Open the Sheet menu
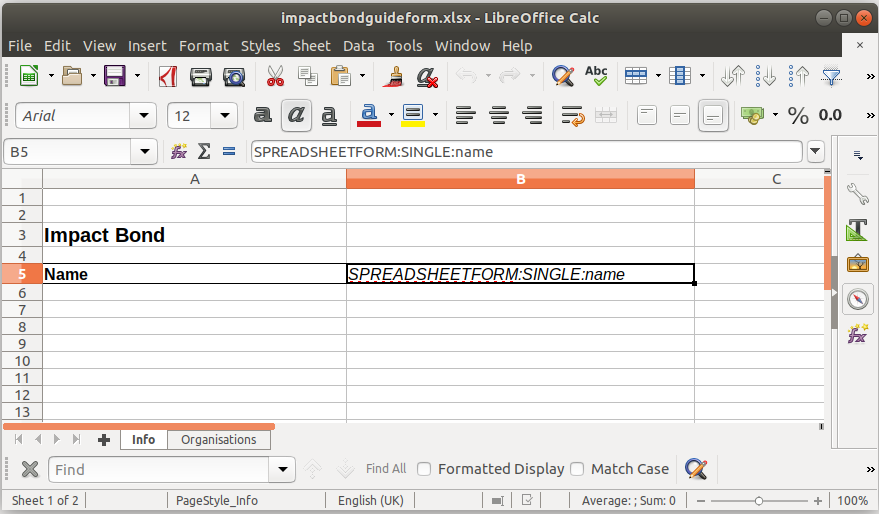 [312, 46]
